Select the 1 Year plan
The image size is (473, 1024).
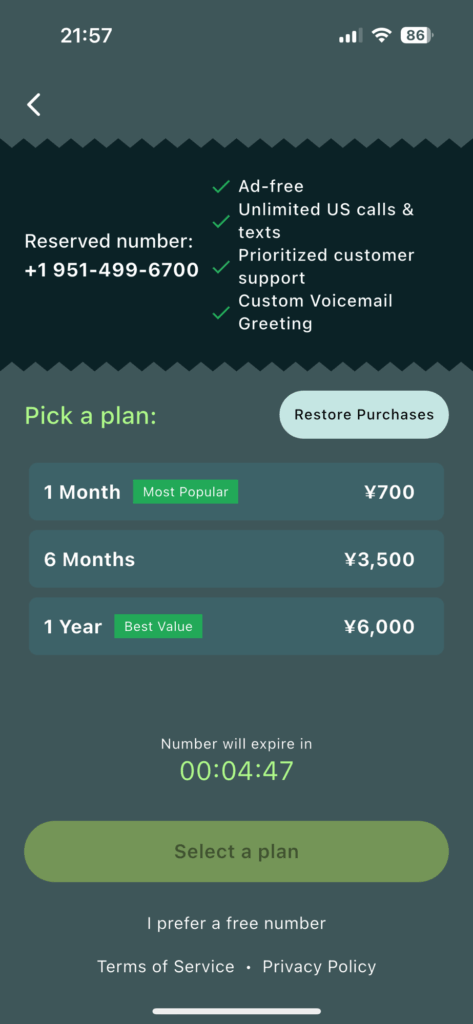pos(236,626)
